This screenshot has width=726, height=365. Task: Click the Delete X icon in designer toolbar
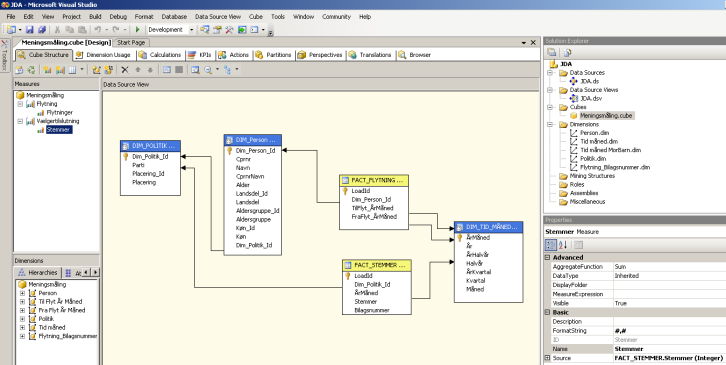(125, 70)
